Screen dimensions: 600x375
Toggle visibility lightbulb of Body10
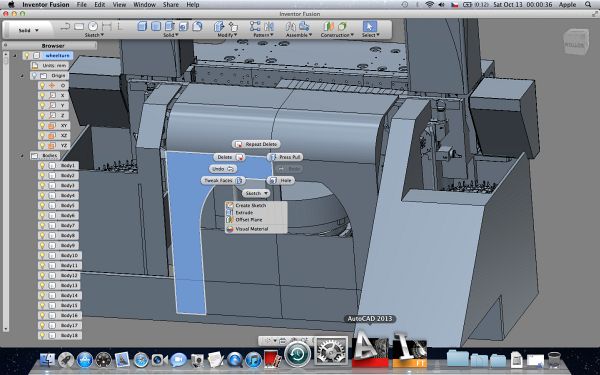pyautogui.click(x=42, y=255)
